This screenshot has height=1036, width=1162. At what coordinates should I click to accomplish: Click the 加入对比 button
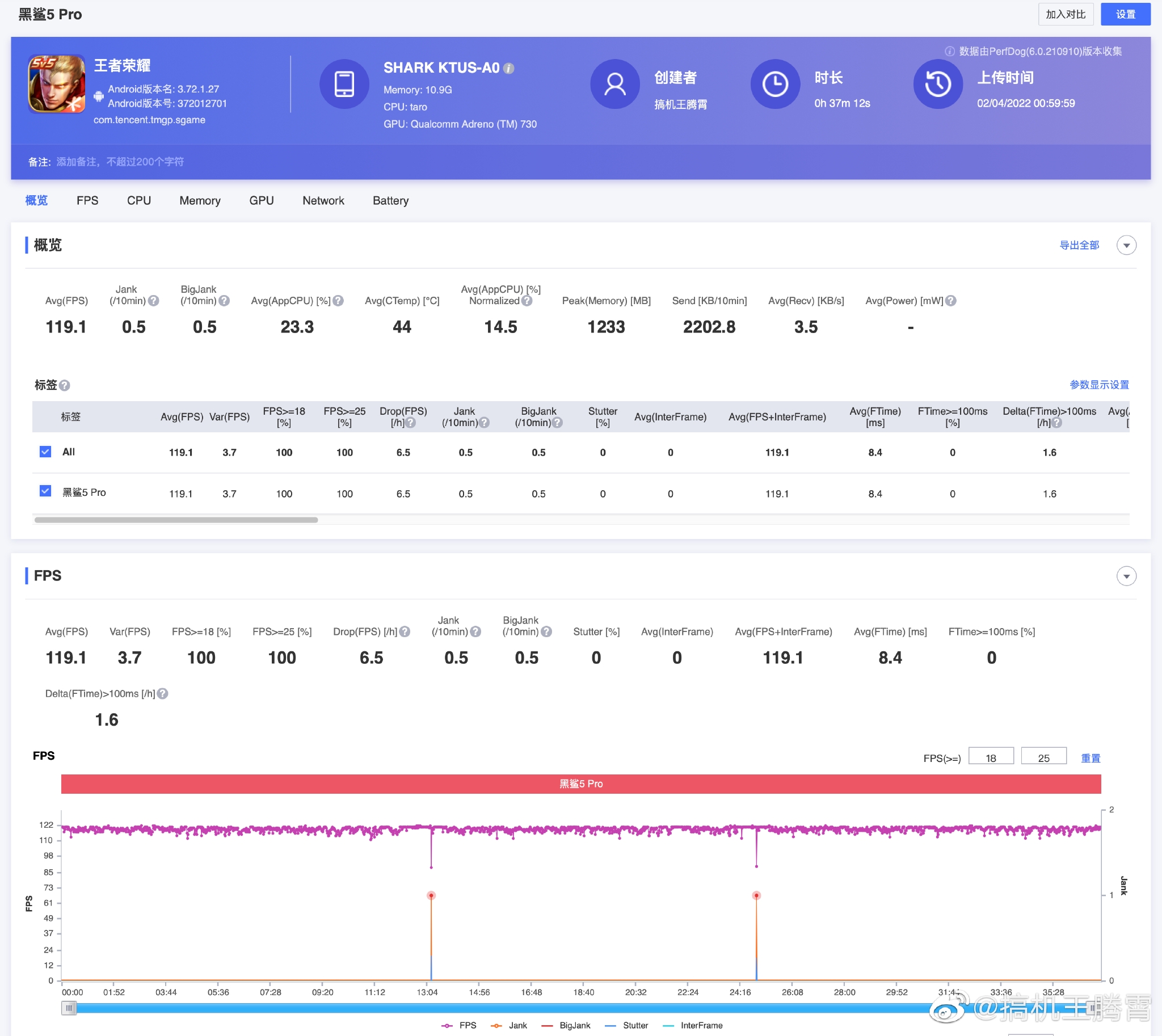[x=1065, y=14]
